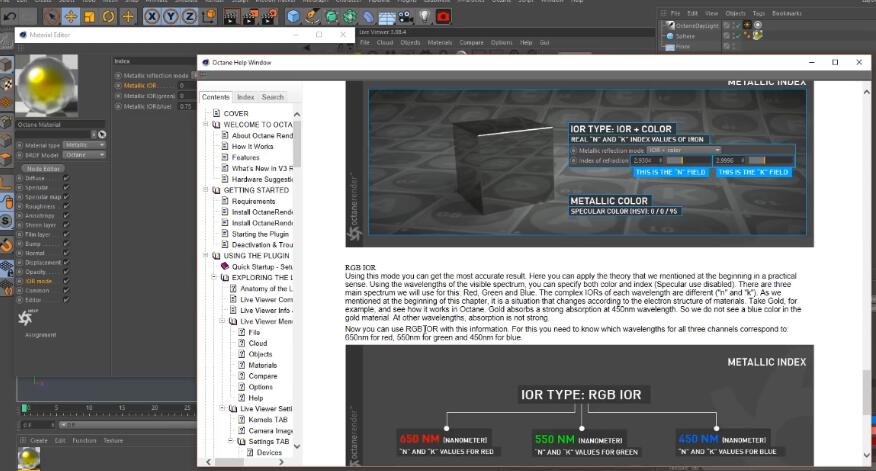Click the green array modeling icon
This screenshot has width=876, height=471.
tap(350, 17)
